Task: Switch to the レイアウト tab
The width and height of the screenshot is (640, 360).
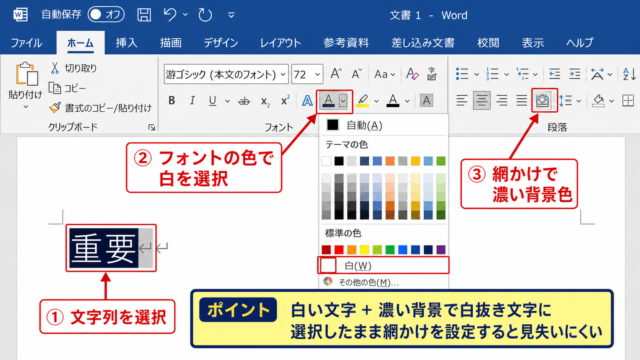Action: click(280, 43)
